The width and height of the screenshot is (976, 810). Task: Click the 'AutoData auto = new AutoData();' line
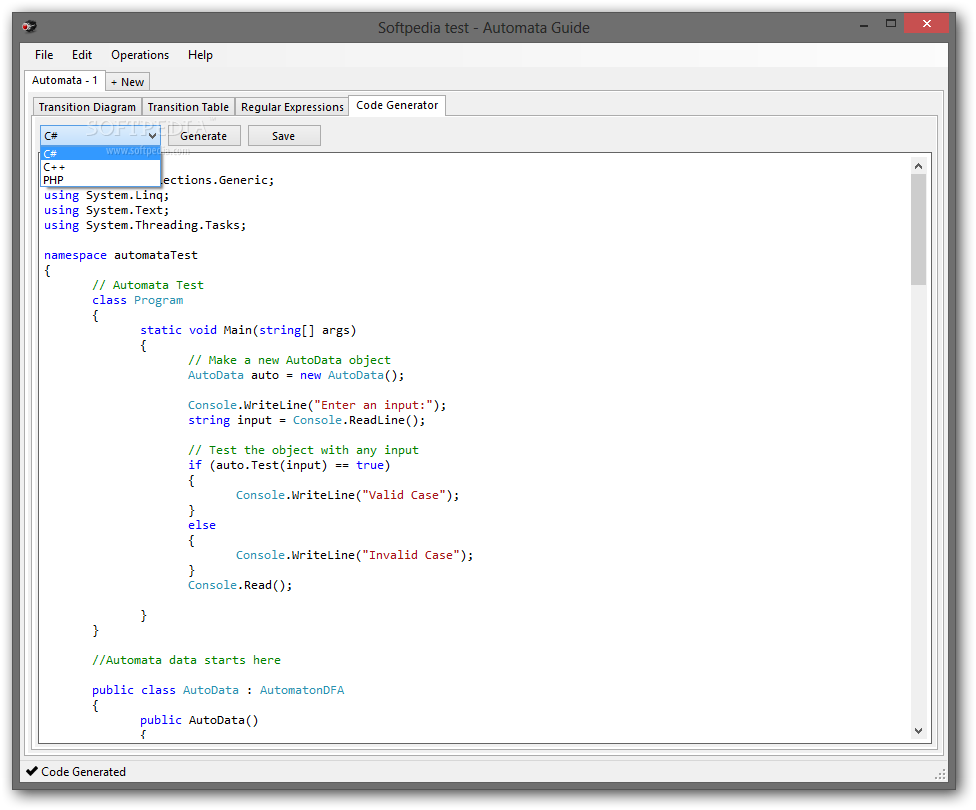[x=296, y=375]
